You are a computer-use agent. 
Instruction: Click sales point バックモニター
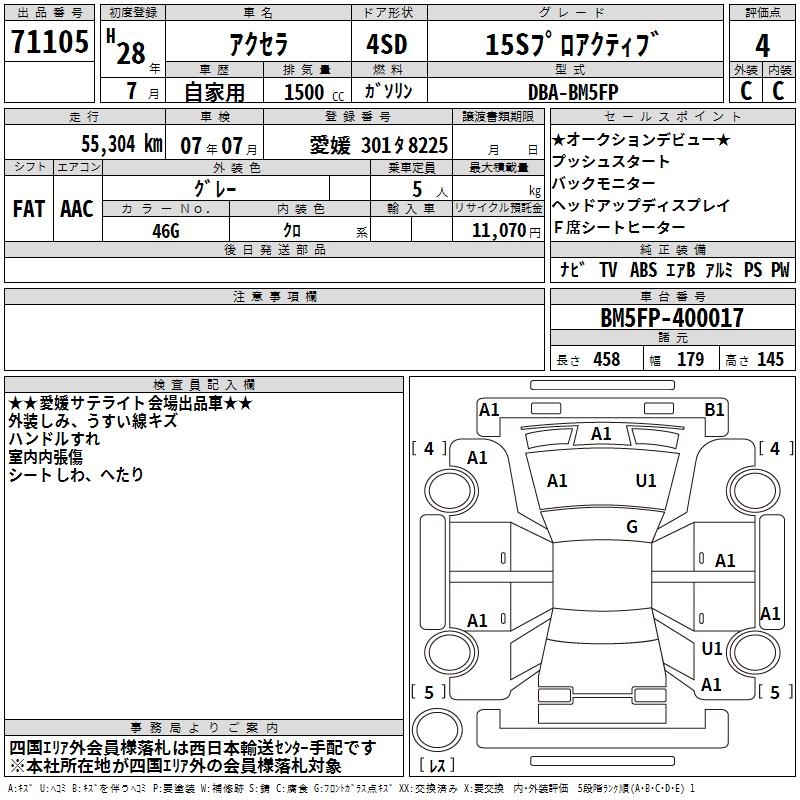(x=604, y=183)
